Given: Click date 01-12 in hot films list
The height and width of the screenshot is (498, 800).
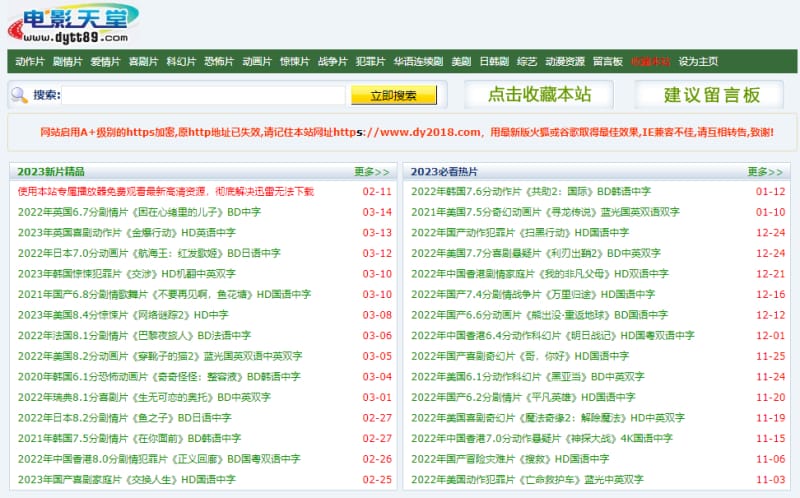Looking at the screenshot, I should point(770,192).
